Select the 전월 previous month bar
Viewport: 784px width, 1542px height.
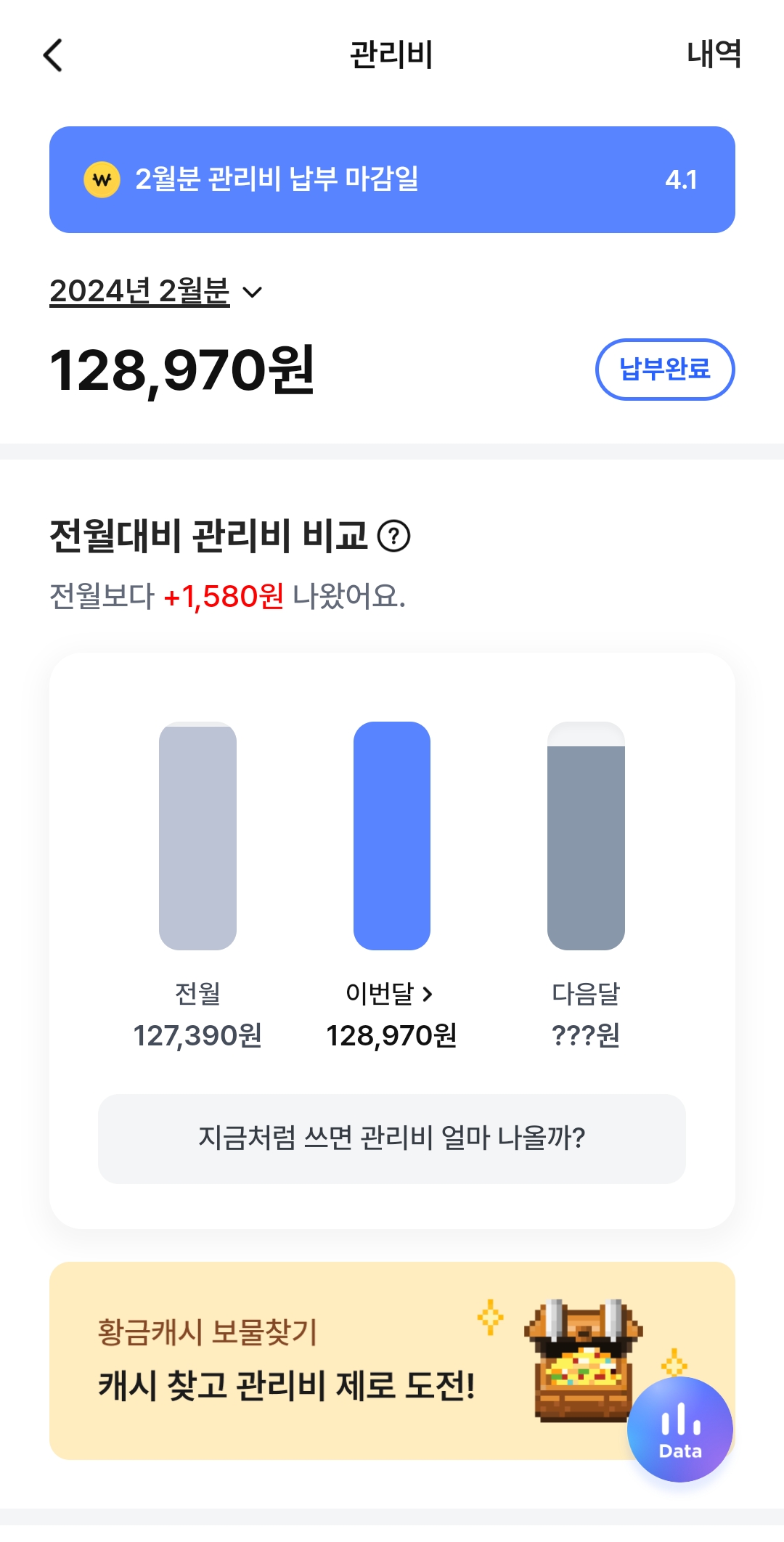click(197, 836)
